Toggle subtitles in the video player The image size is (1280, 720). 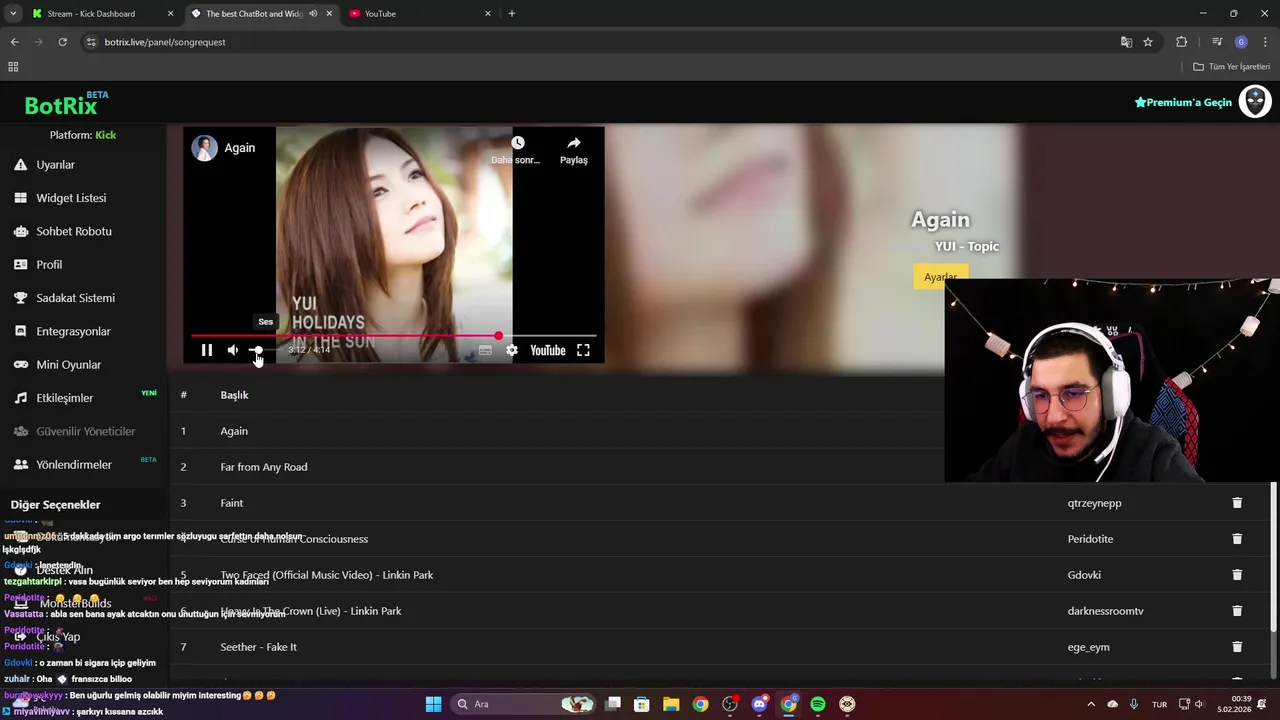[x=485, y=350]
